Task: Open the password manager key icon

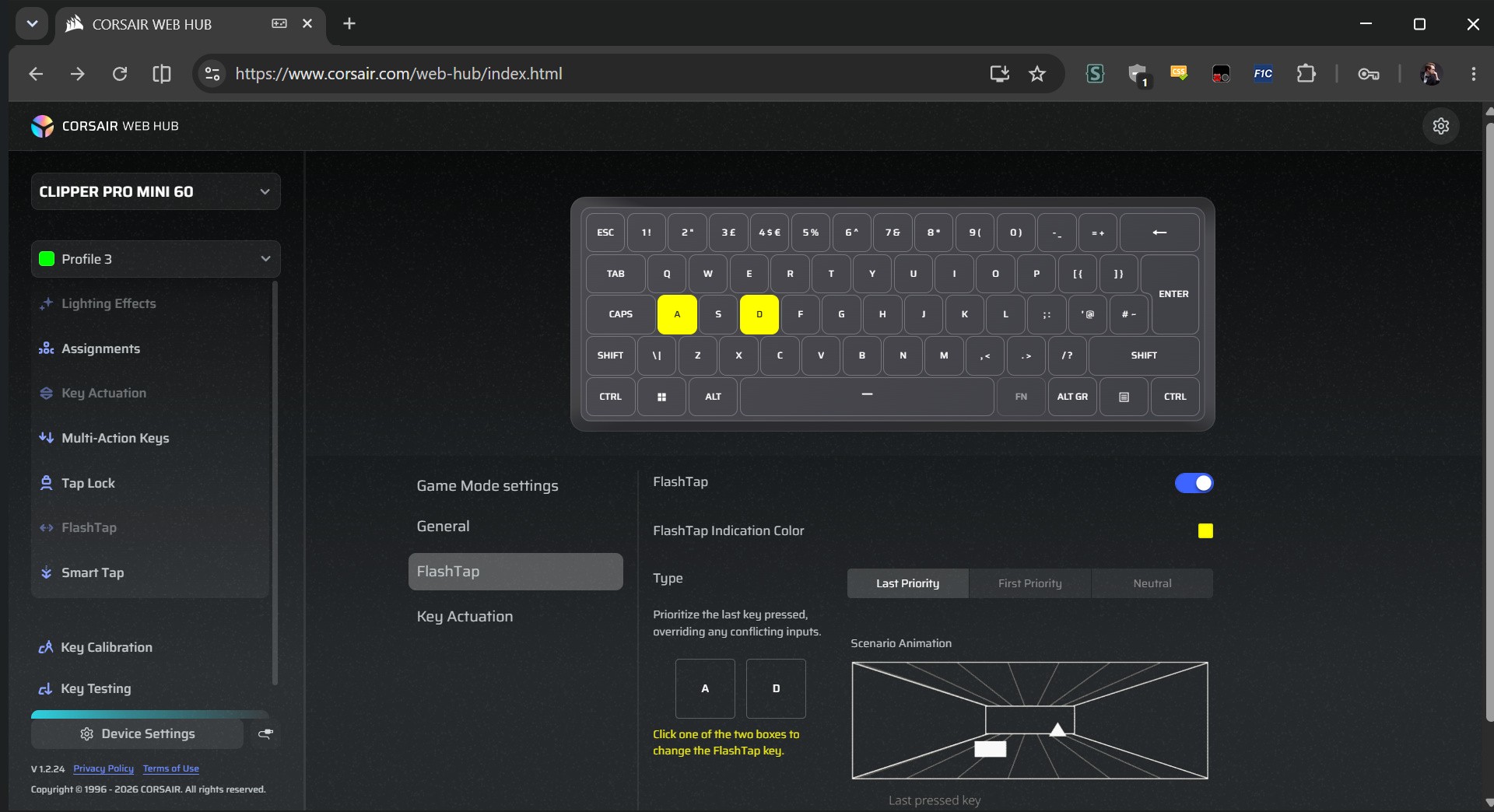Action: (x=1369, y=74)
